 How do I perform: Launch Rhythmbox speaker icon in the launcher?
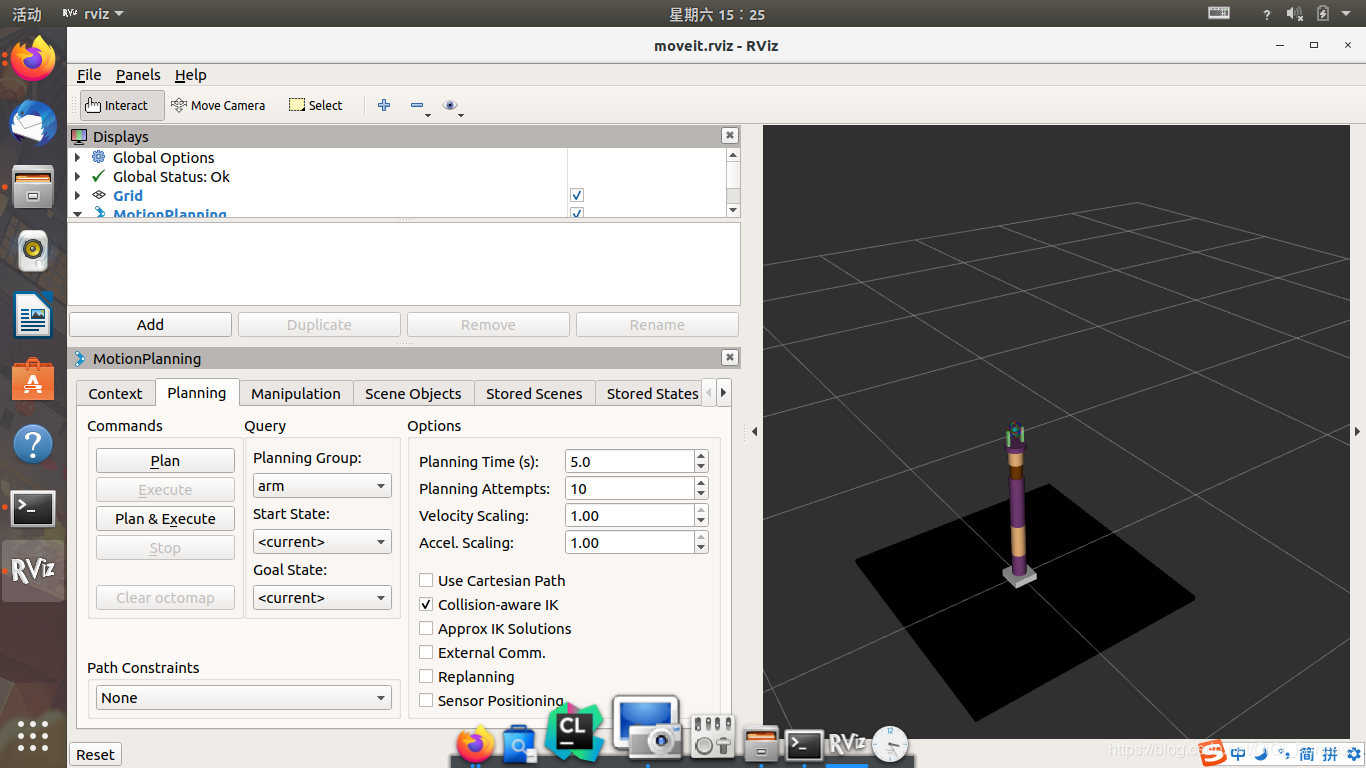(x=33, y=252)
